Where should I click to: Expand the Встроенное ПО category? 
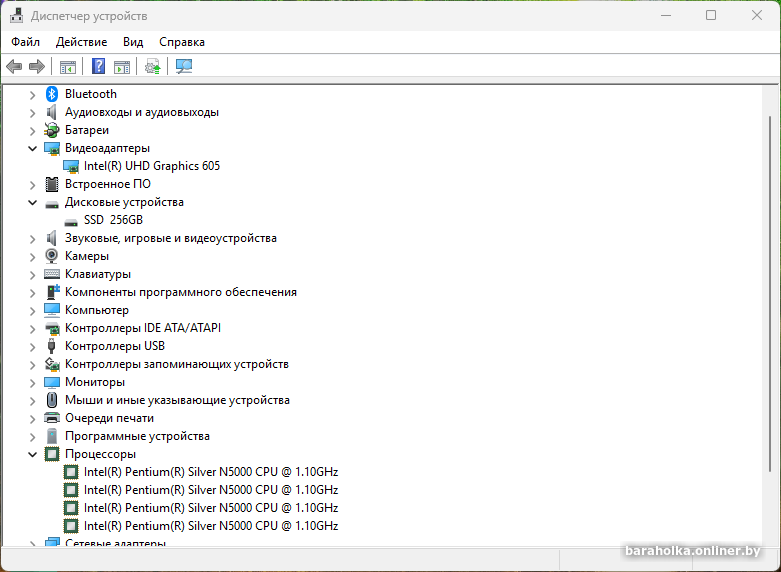click(32, 185)
